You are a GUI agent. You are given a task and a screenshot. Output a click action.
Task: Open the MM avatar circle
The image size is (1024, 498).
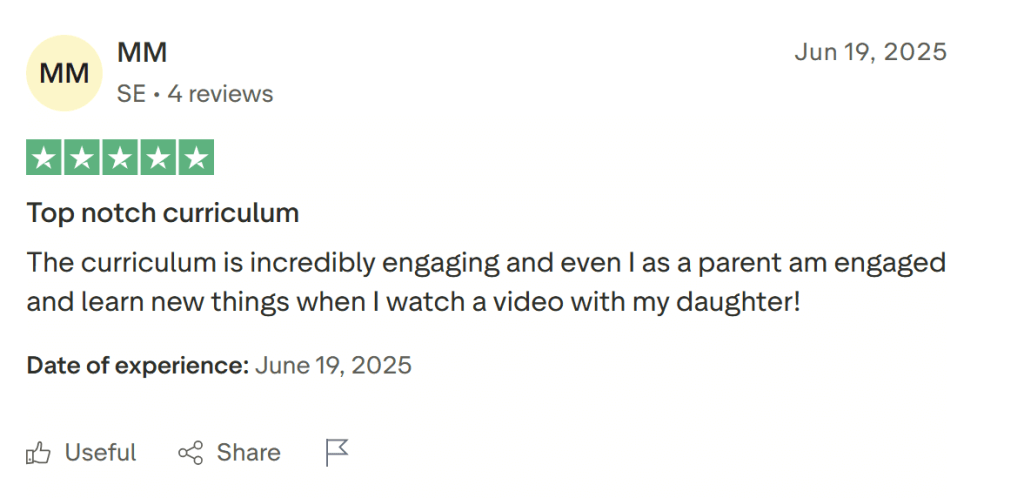point(64,73)
